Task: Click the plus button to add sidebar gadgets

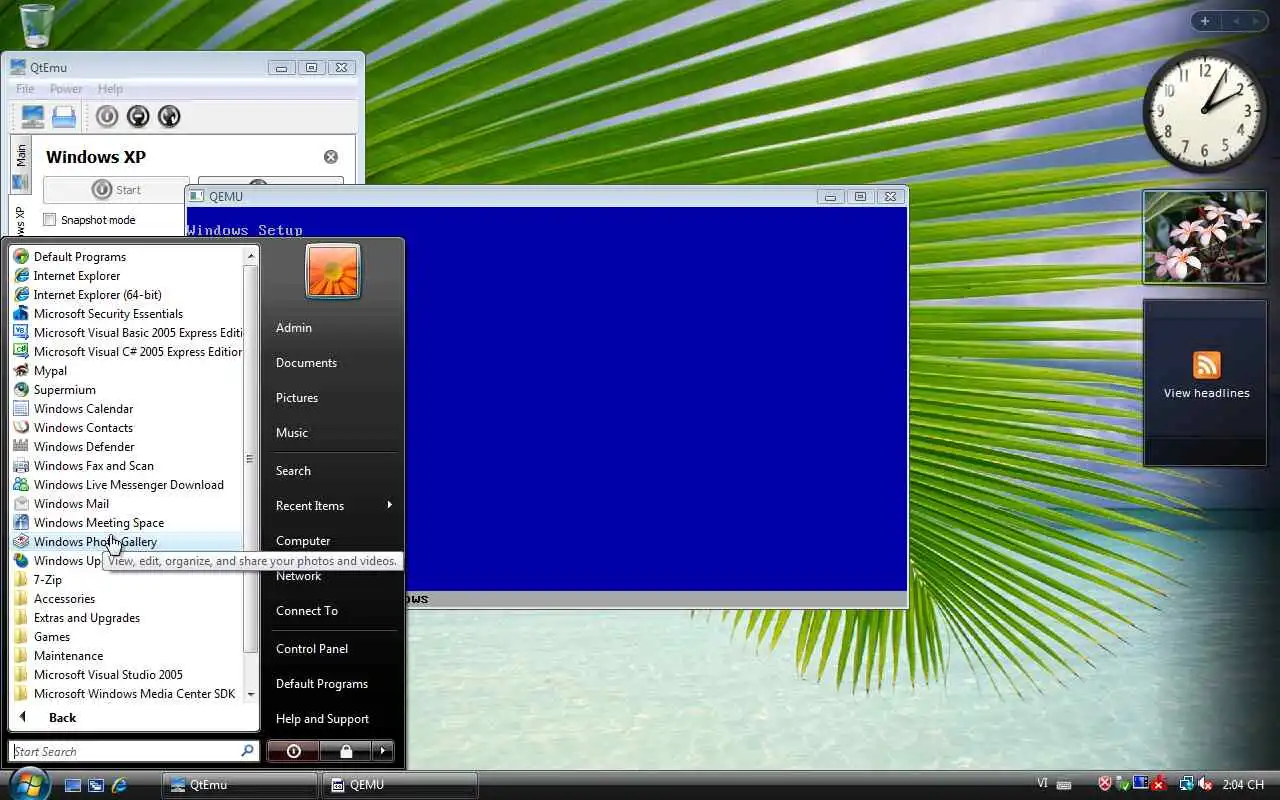Action: coord(1204,21)
